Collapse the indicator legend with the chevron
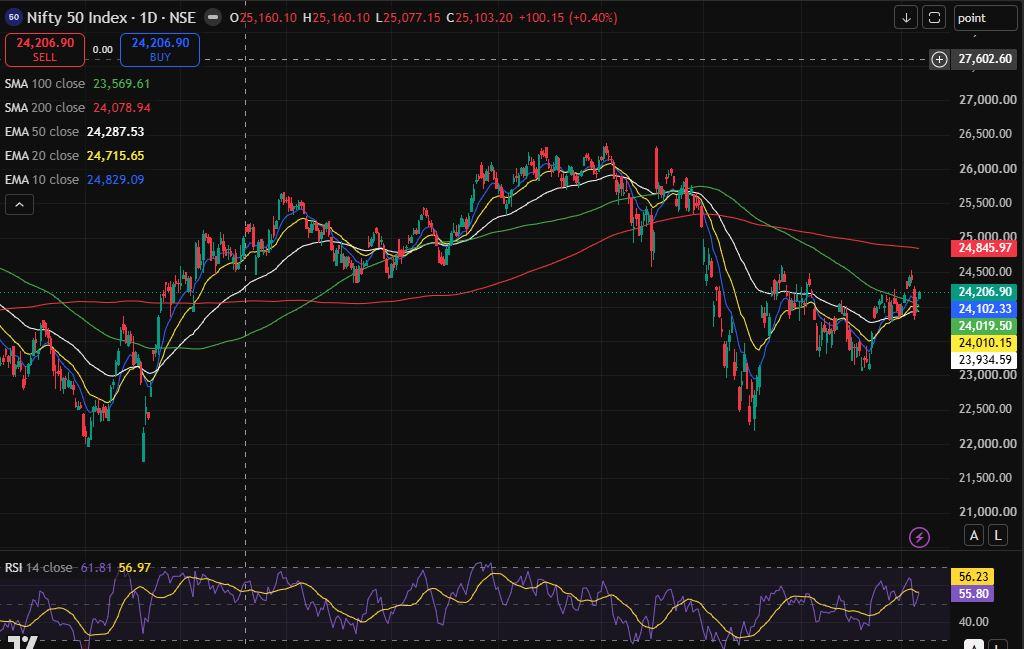The height and width of the screenshot is (649, 1024). point(20,205)
